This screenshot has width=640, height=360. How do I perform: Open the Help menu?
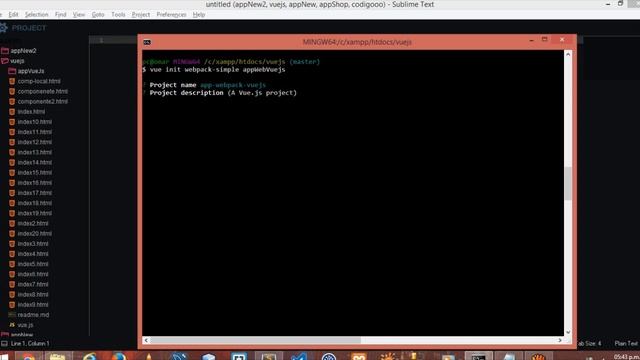coord(199,15)
